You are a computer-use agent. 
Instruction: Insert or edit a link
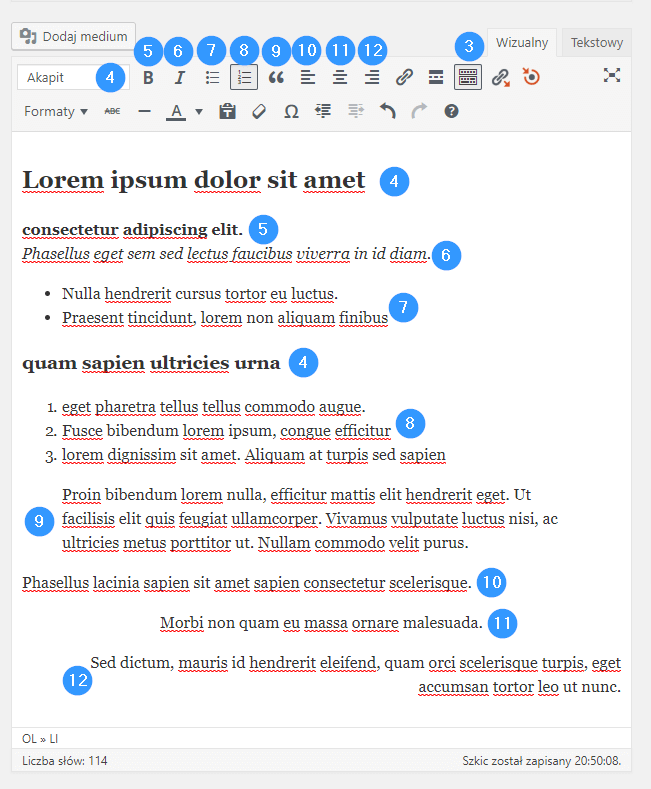click(x=404, y=77)
